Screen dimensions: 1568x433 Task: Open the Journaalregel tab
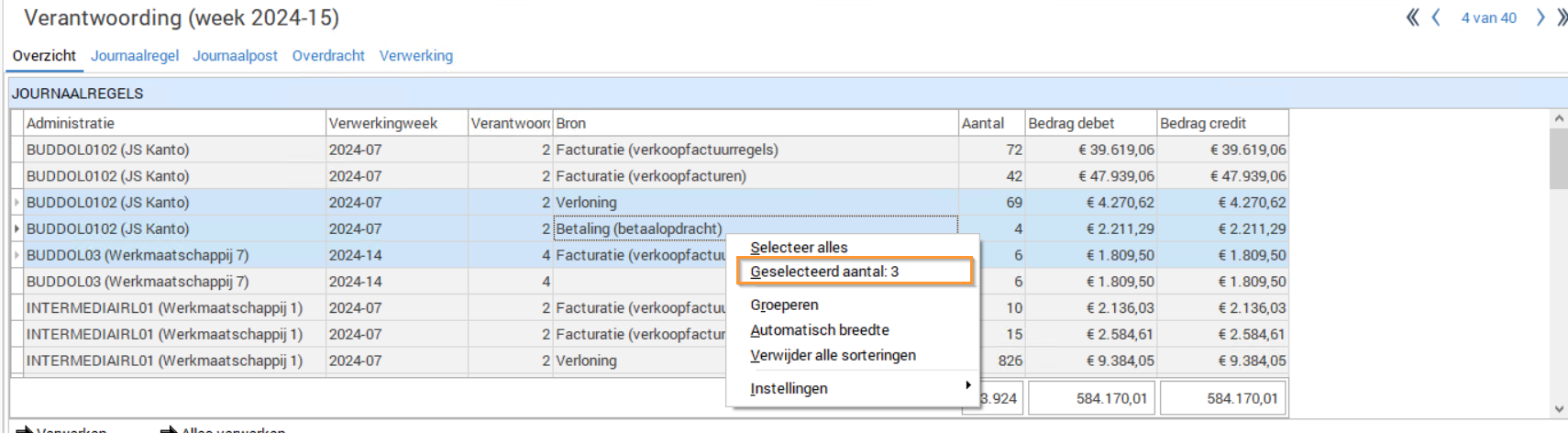[135, 56]
